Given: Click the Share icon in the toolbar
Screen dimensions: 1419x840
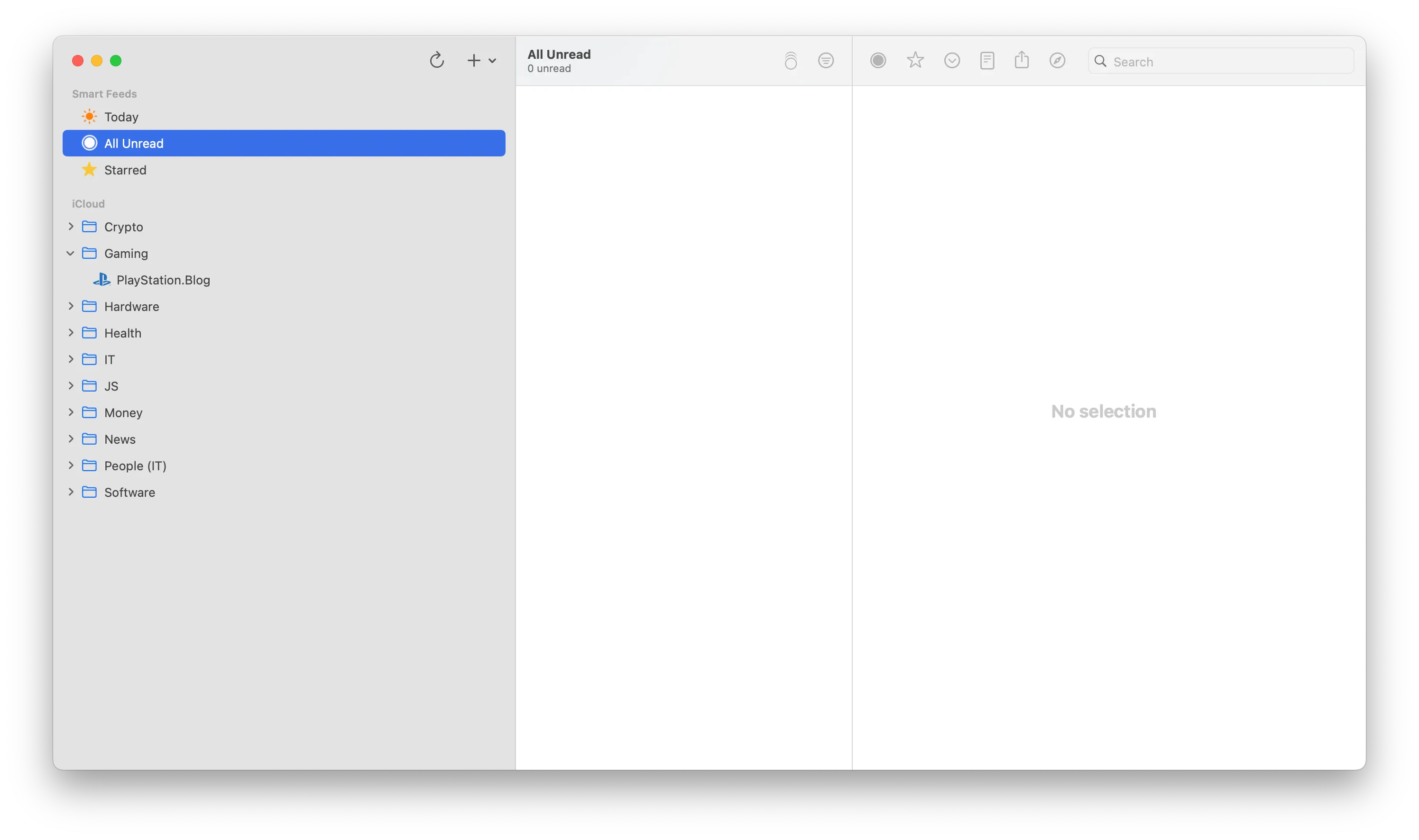Looking at the screenshot, I should point(1022,60).
